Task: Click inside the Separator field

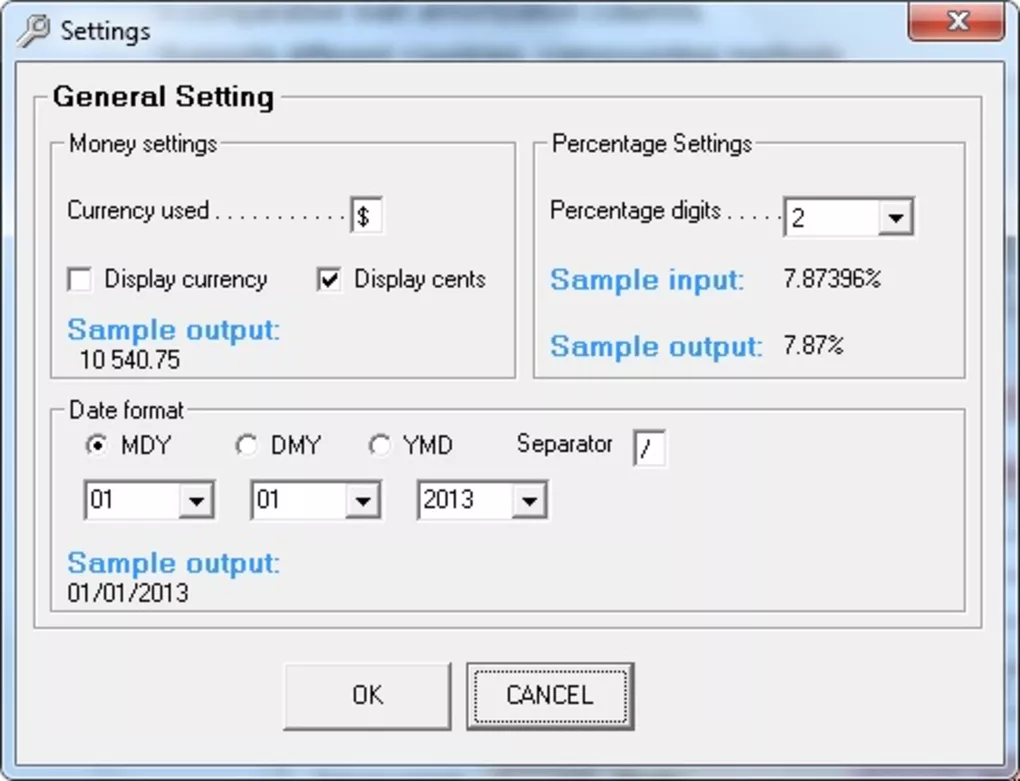Action: click(x=650, y=449)
